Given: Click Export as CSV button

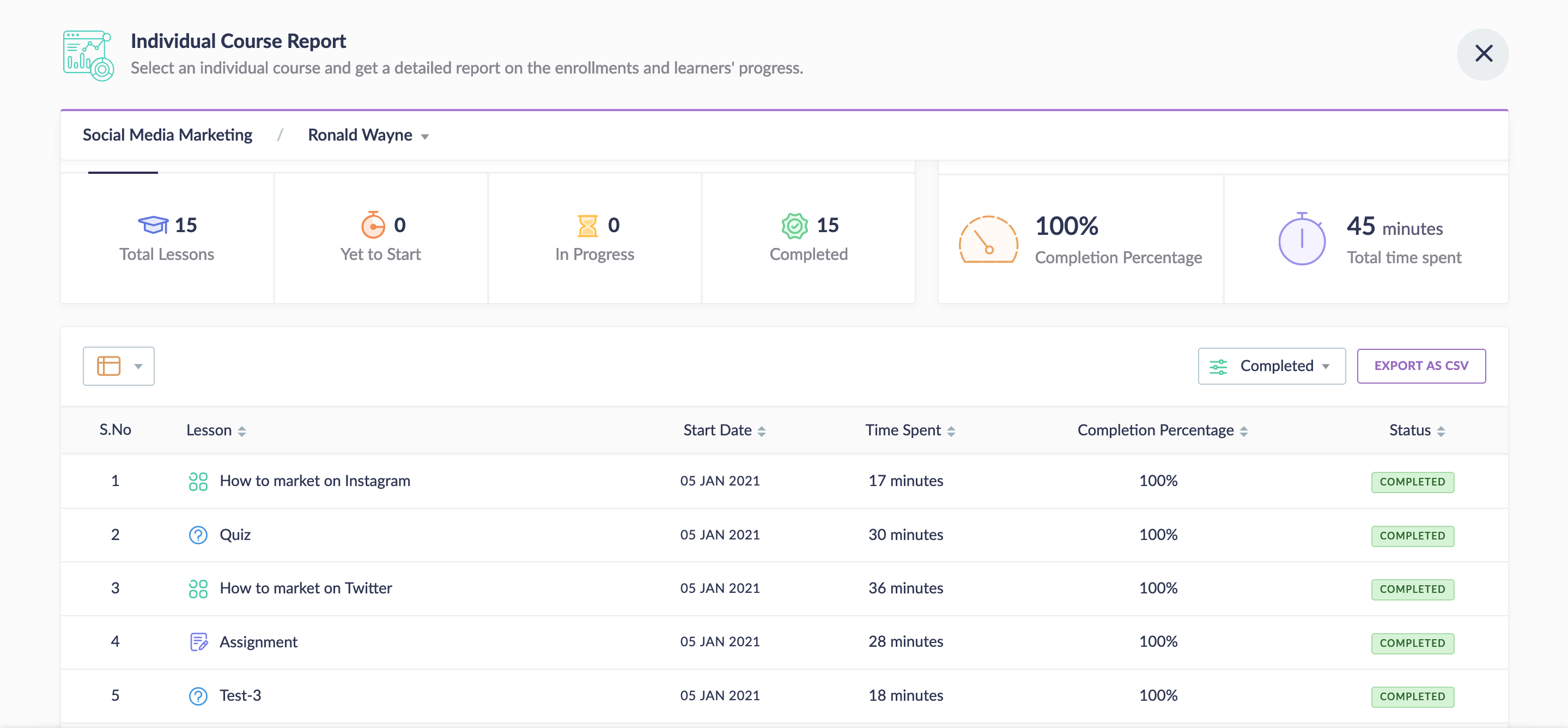Looking at the screenshot, I should pyautogui.click(x=1421, y=366).
